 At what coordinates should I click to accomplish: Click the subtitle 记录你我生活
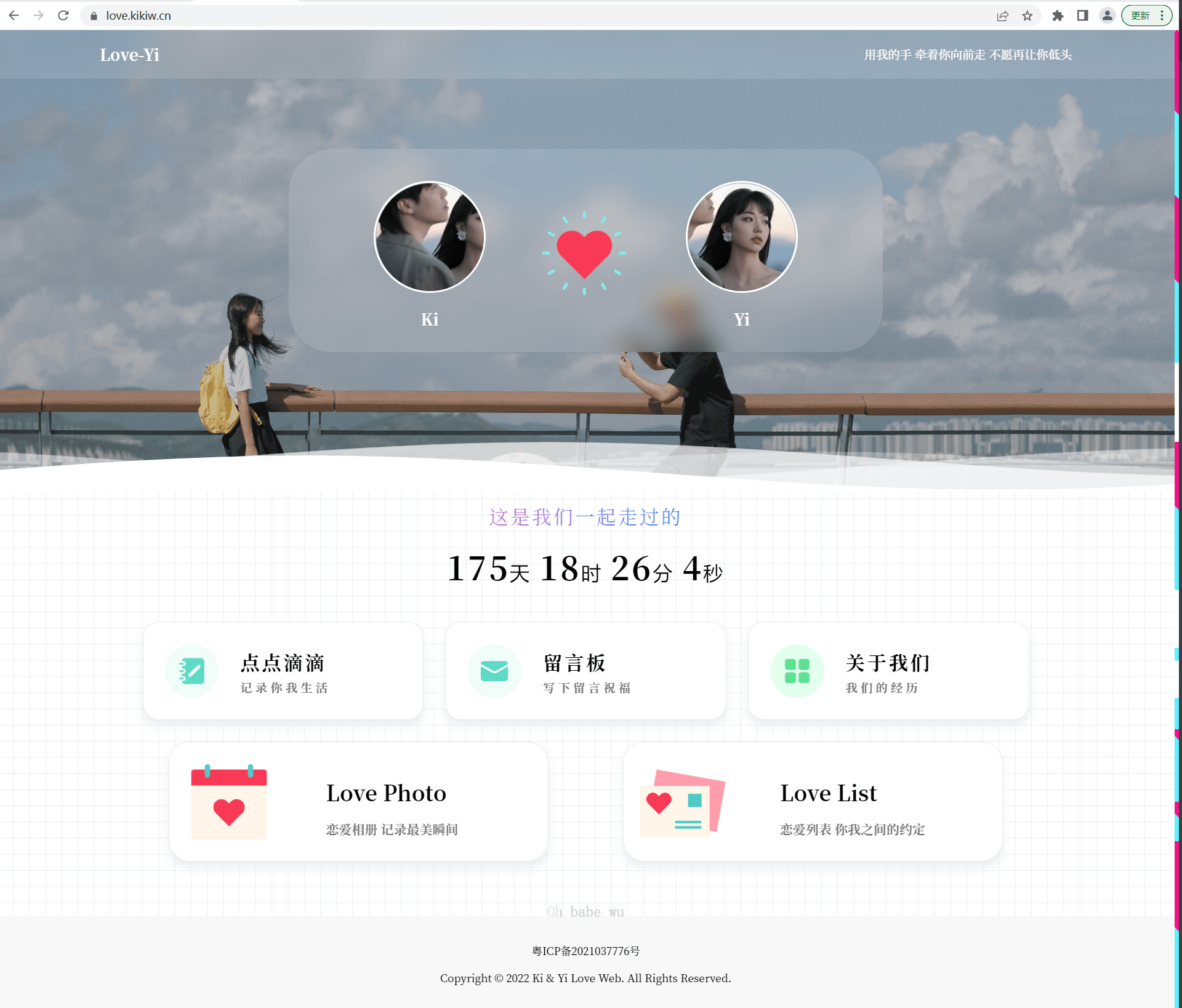pos(284,688)
